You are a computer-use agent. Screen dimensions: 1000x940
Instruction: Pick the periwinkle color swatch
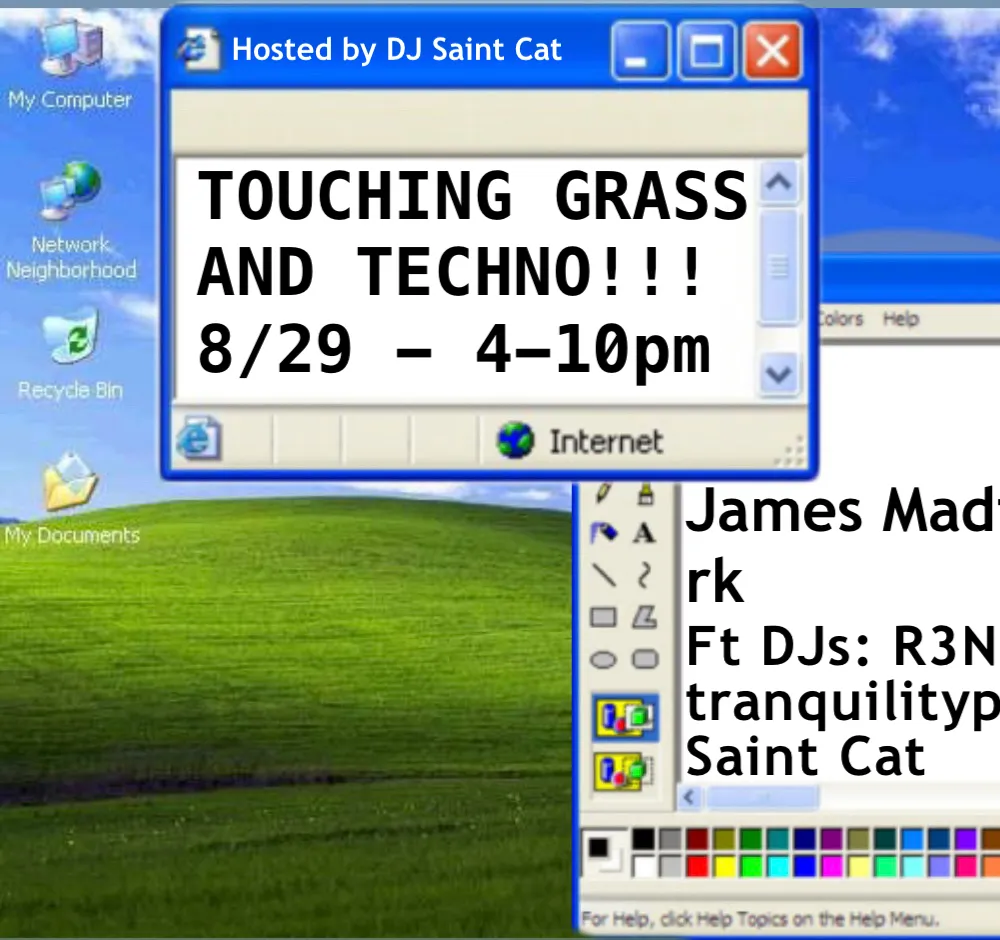(939, 866)
